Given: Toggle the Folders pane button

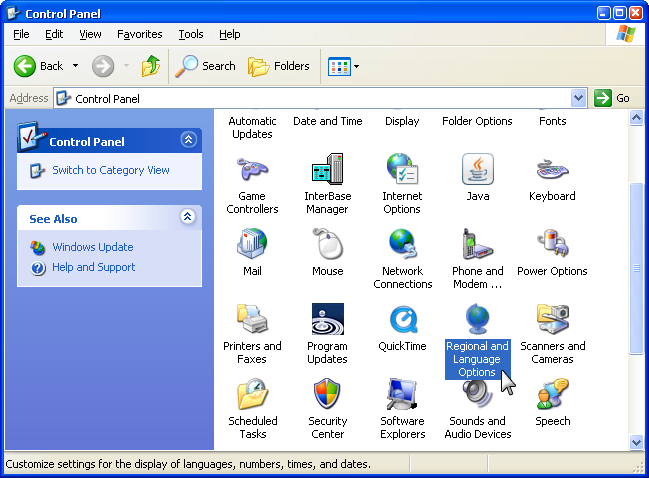Looking at the screenshot, I should [279, 66].
